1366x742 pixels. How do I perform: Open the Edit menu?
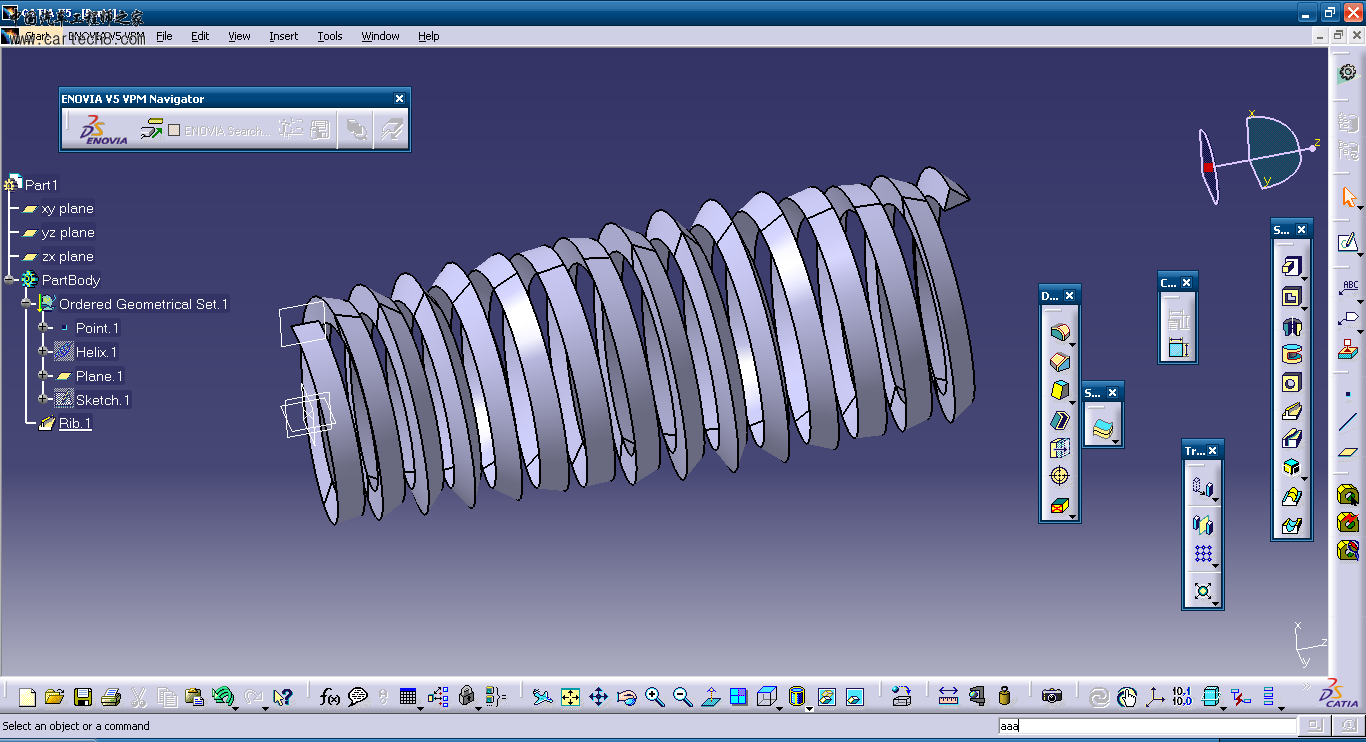point(200,36)
